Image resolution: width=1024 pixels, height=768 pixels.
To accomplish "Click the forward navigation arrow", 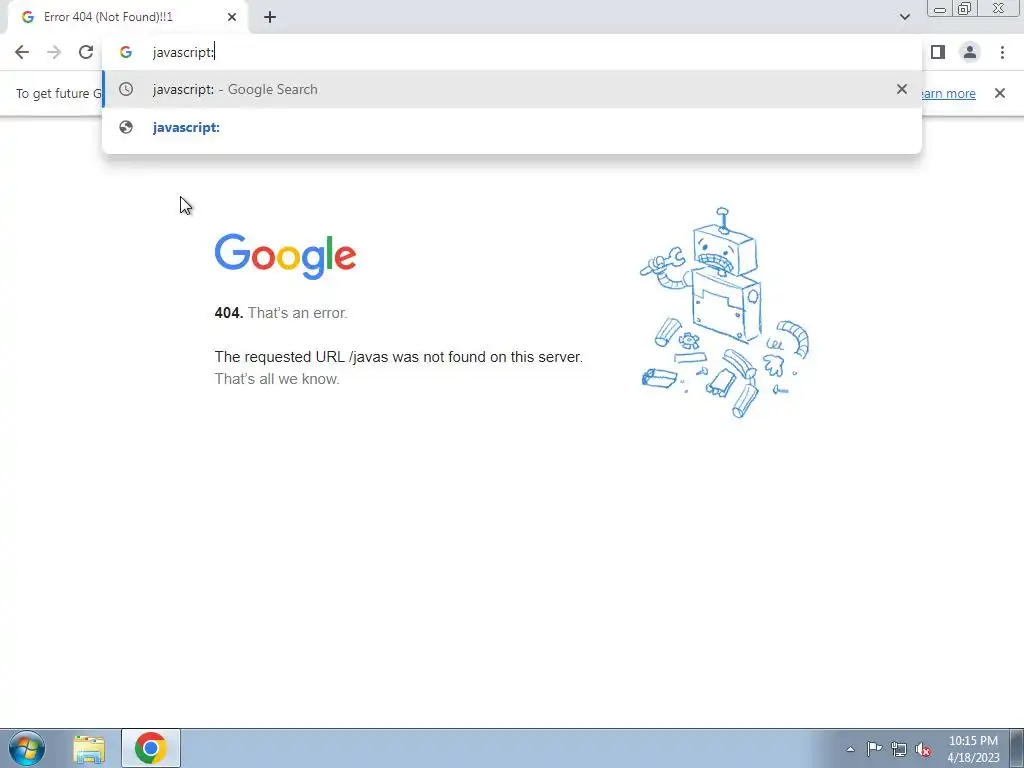I will pos(54,52).
